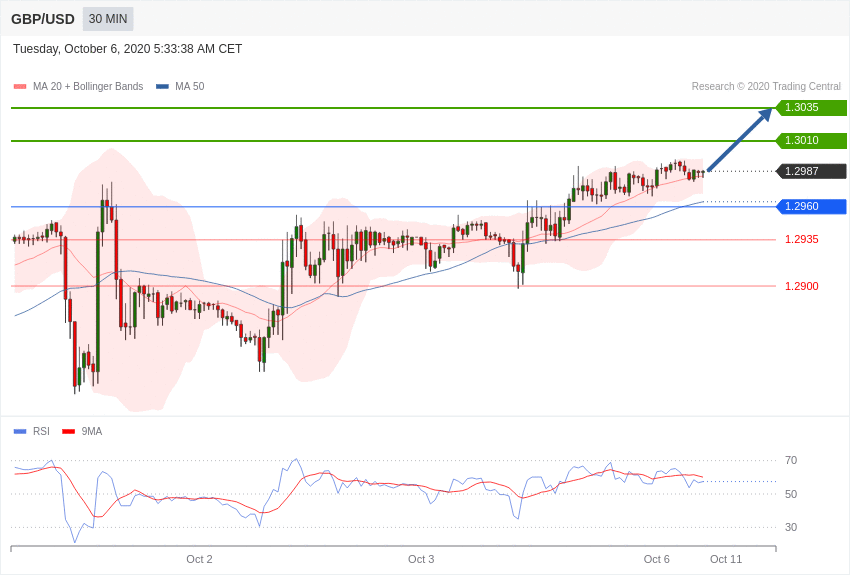Click the 9MA legend label
This screenshot has height=576, width=850.
(x=92, y=431)
